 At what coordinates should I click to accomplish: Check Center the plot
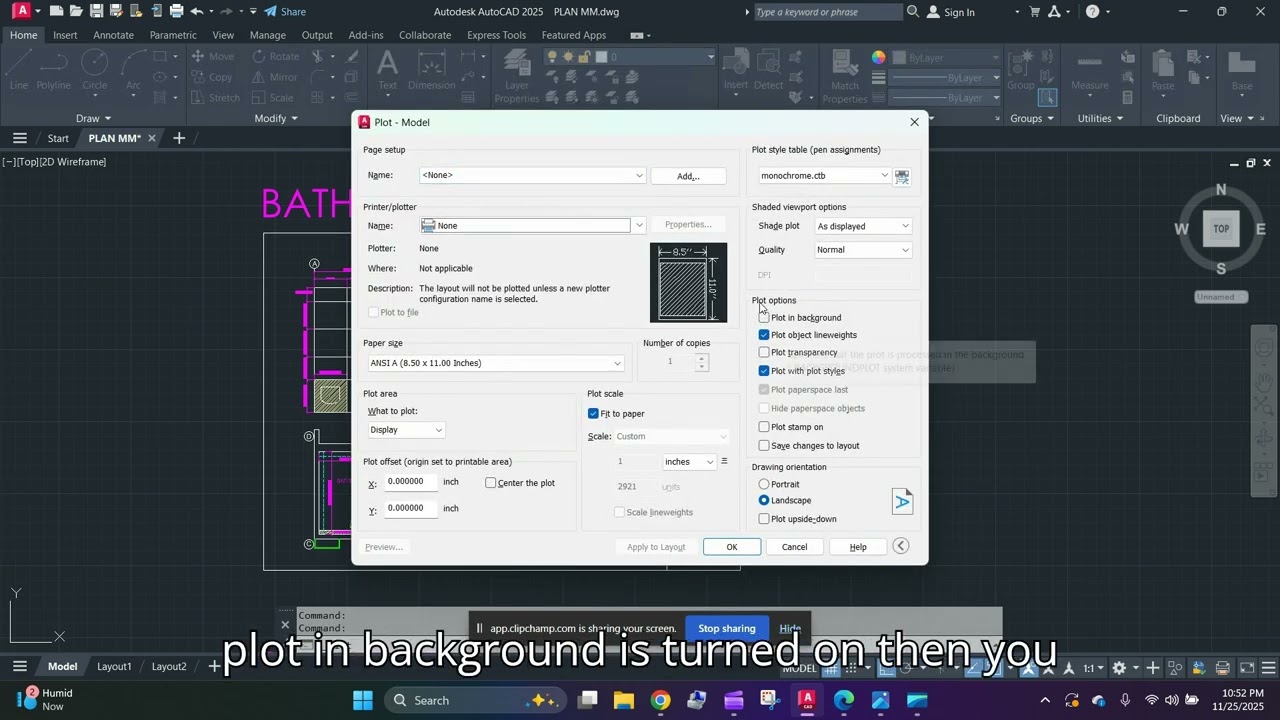491,483
